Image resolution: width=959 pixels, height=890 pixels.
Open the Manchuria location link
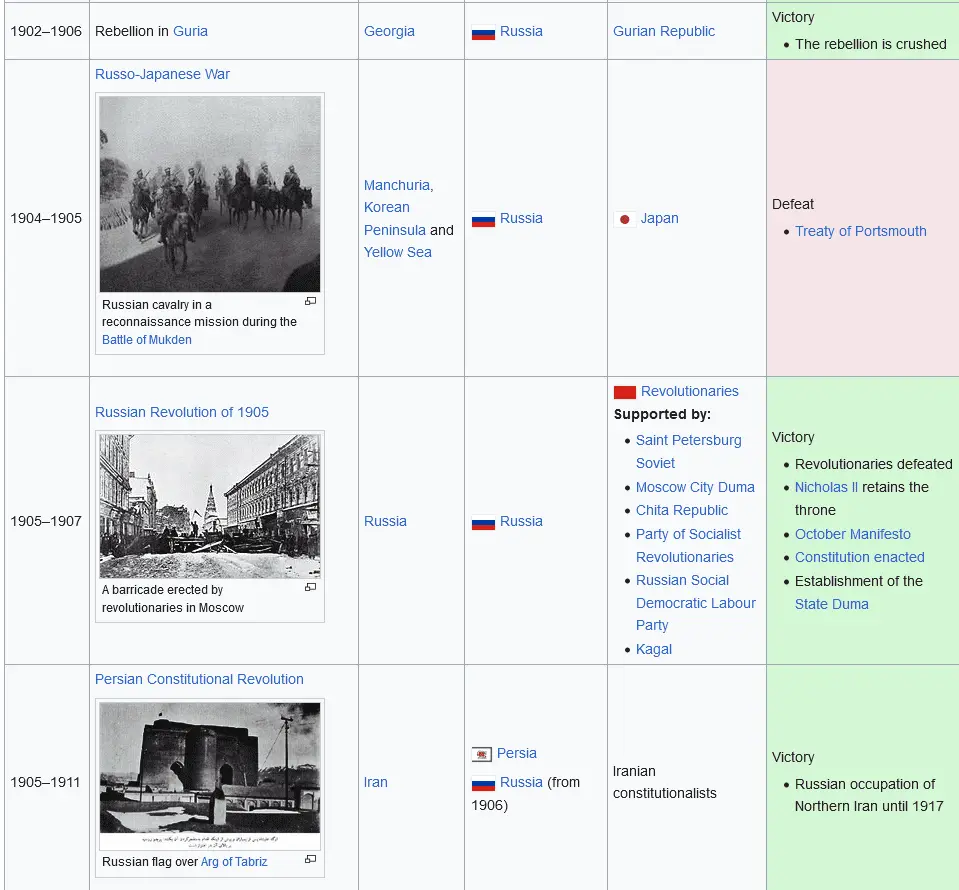click(397, 185)
